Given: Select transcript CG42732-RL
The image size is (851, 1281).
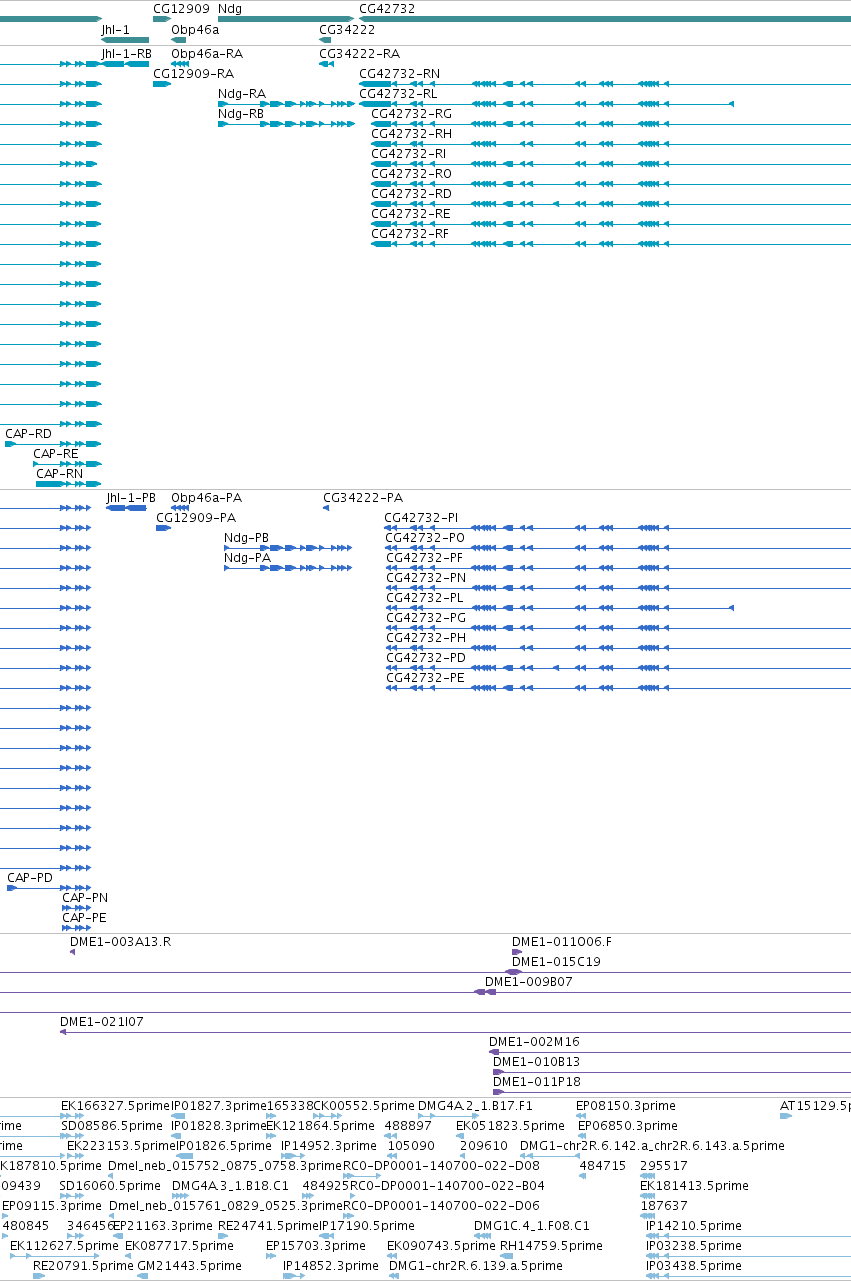Looking at the screenshot, I should pyautogui.click(x=398, y=93).
